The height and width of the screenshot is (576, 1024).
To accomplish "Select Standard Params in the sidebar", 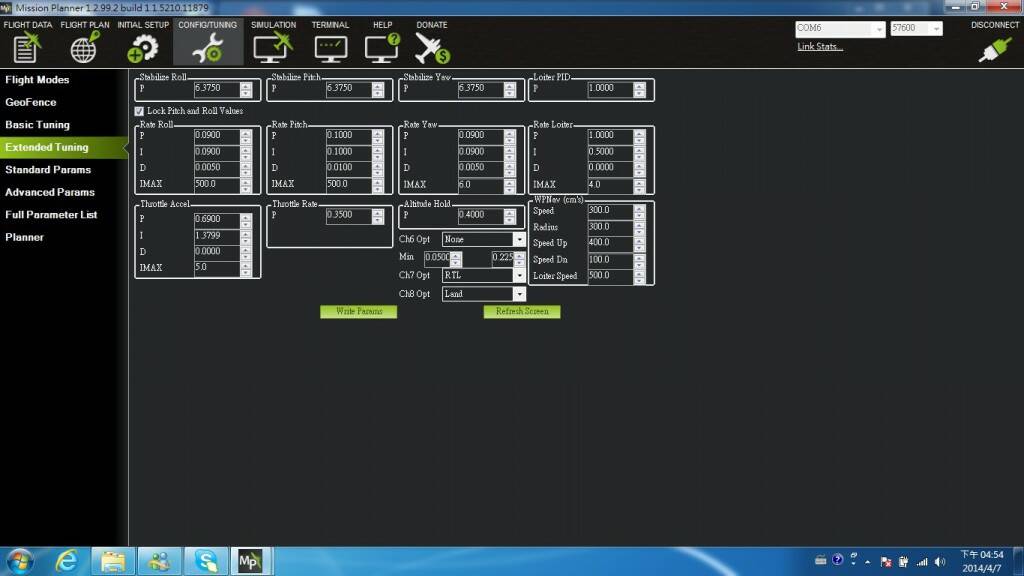I will [48, 170].
